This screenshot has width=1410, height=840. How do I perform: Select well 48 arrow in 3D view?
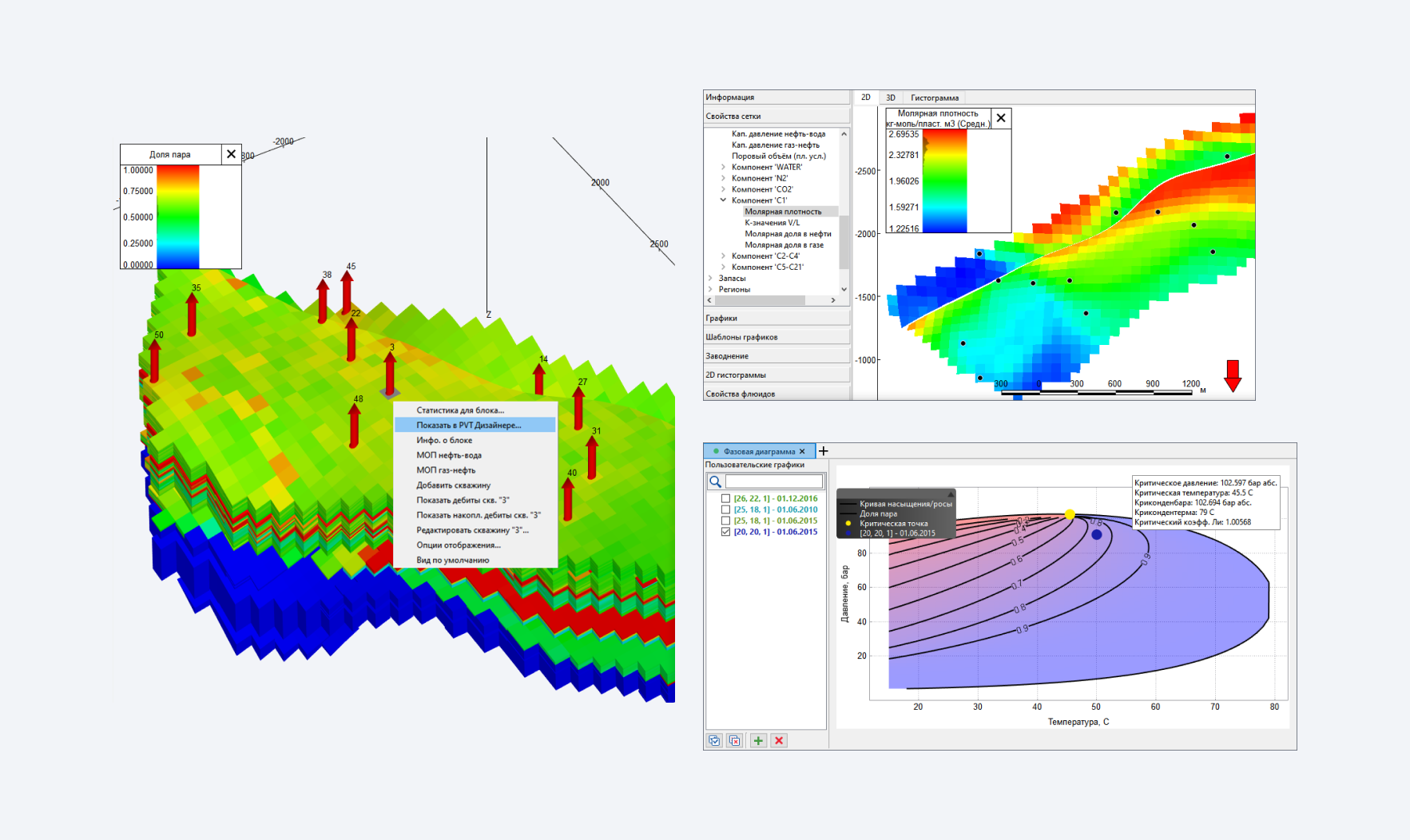(354, 425)
